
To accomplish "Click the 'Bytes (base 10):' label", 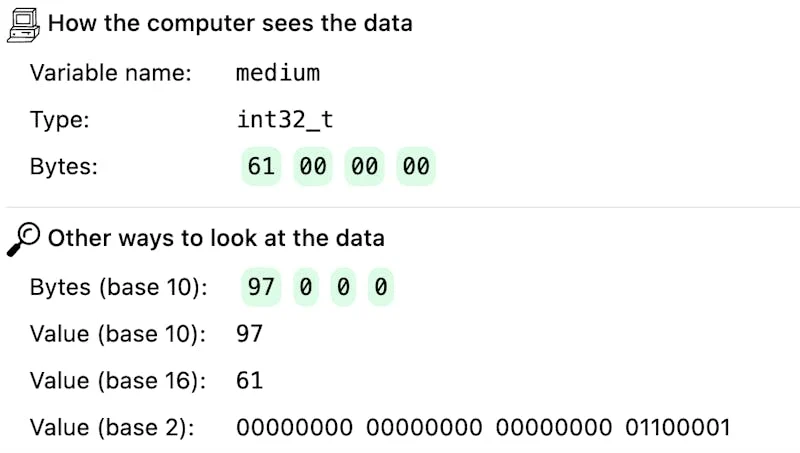I will [x=118, y=287].
